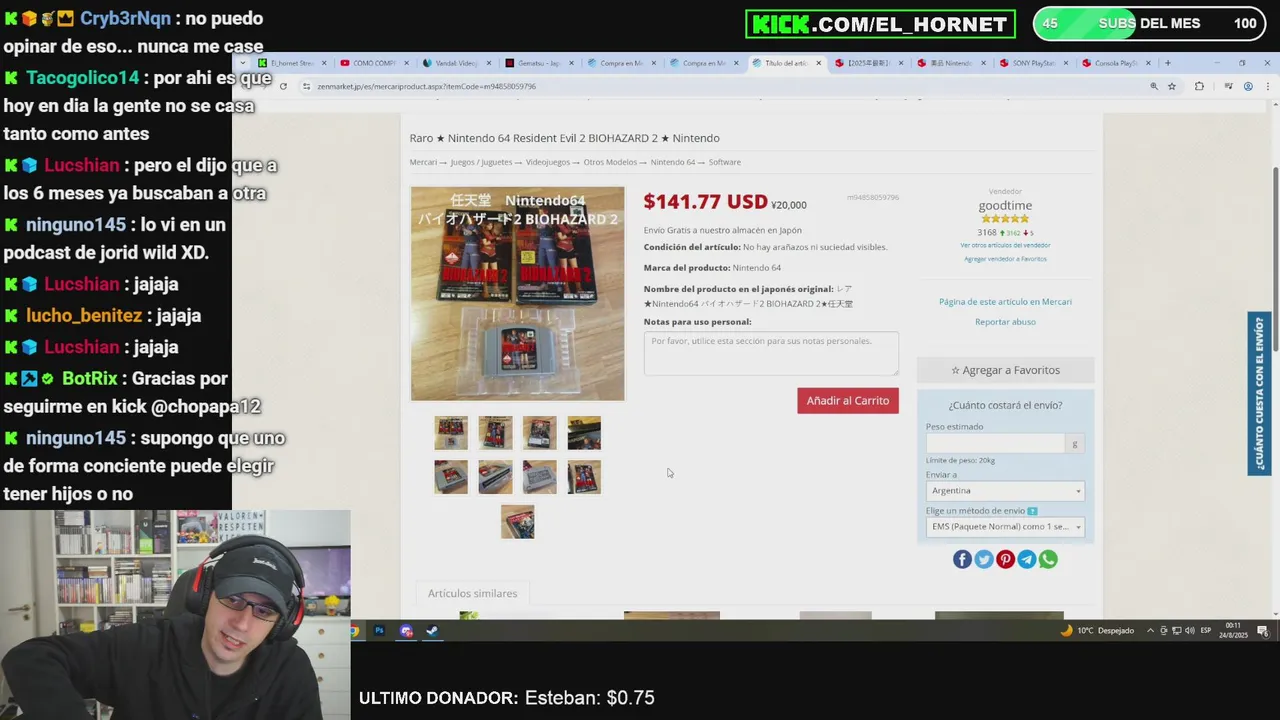This screenshot has height=720, width=1280.
Task: Share product via WhatsApp icon
Action: click(1048, 559)
